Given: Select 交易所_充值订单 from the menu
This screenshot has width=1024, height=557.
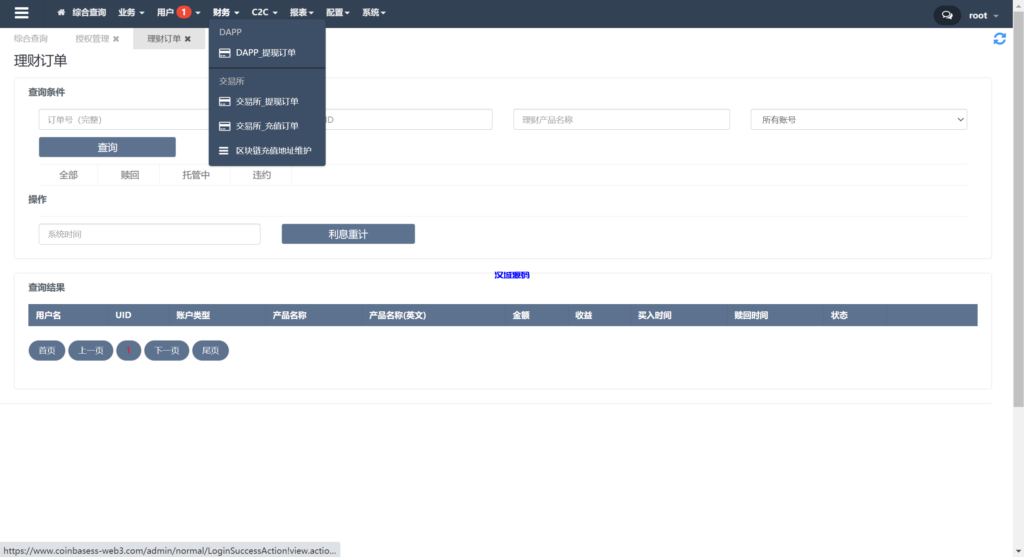Looking at the screenshot, I should pos(266,126).
